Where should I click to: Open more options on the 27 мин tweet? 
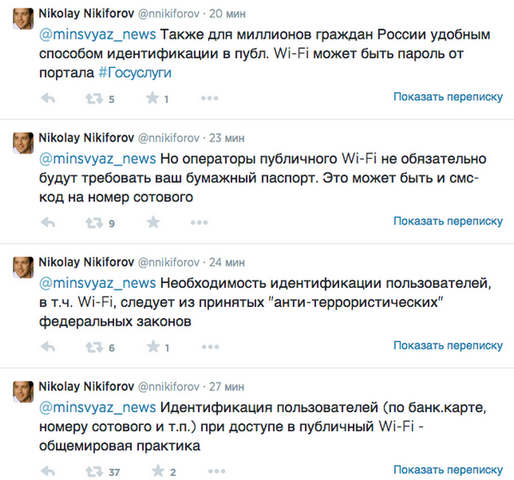tap(217, 471)
